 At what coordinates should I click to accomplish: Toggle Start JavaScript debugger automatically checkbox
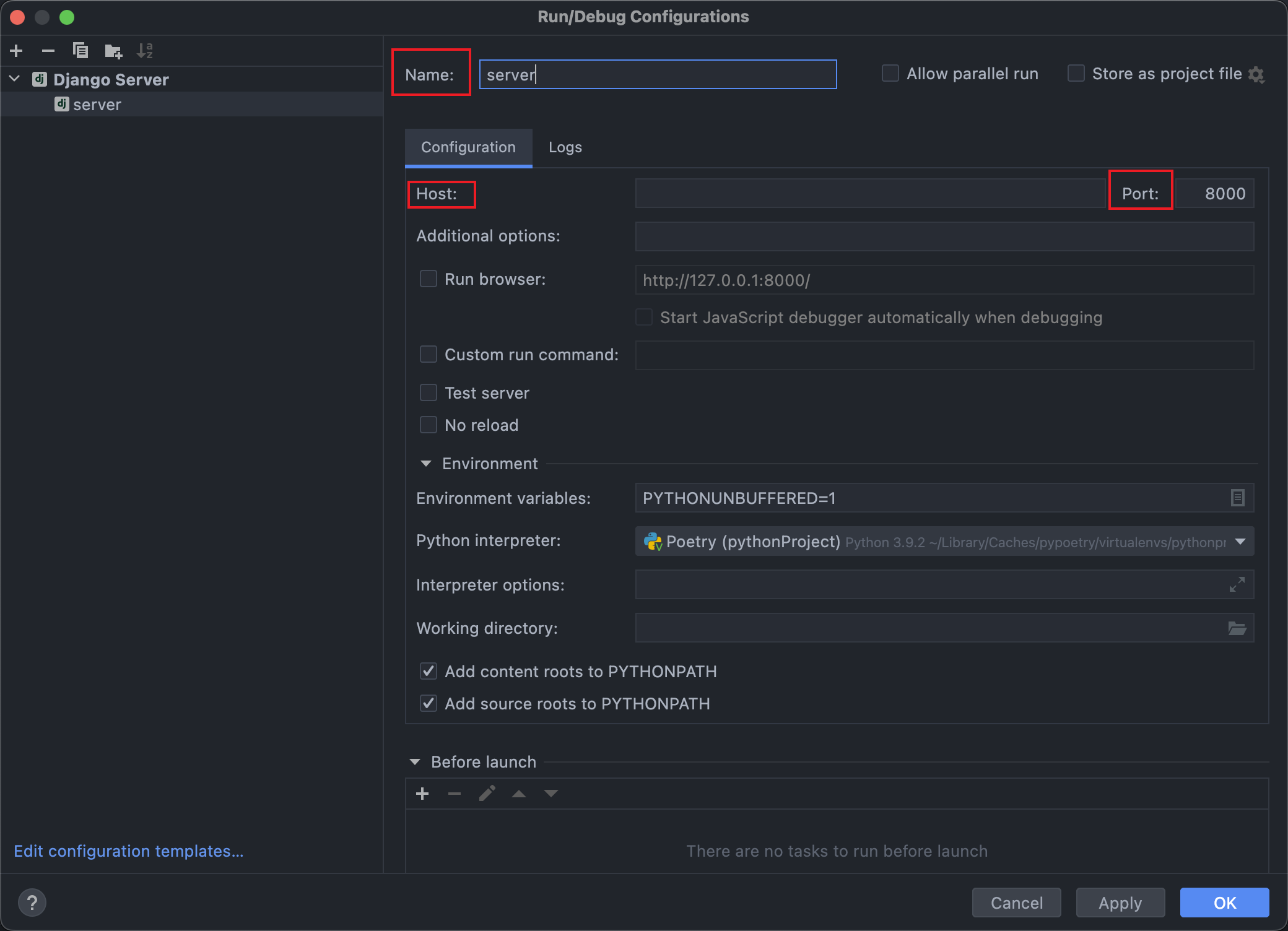click(x=644, y=317)
